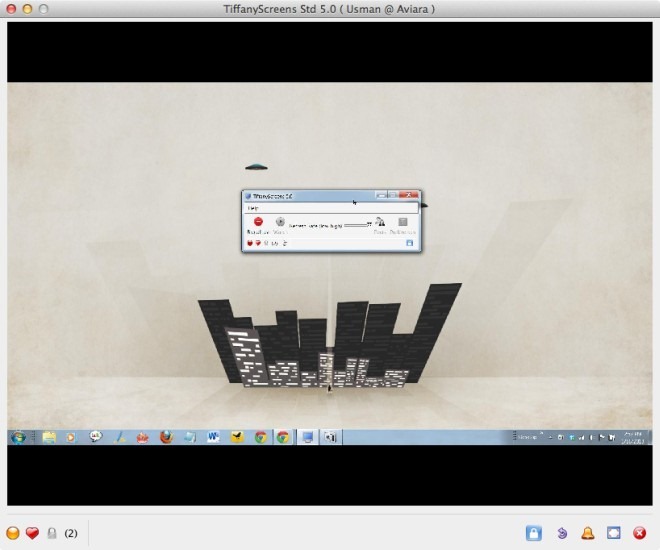Click the orange bell alert icon
Image resolution: width=660 pixels, height=550 pixels.
point(588,533)
